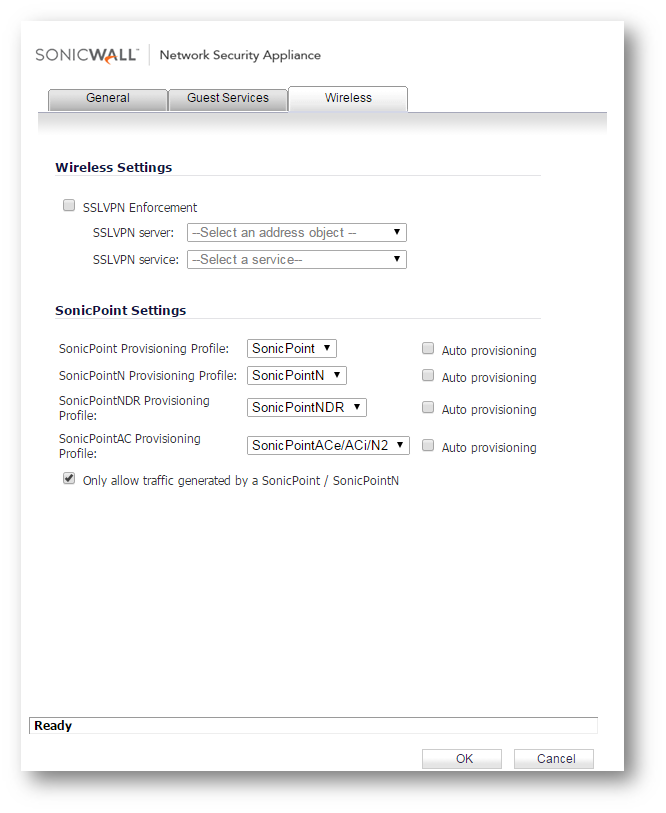Open SonicPoint Provisioning Profile dropdown
The height and width of the screenshot is (813, 666).
[292, 349]
